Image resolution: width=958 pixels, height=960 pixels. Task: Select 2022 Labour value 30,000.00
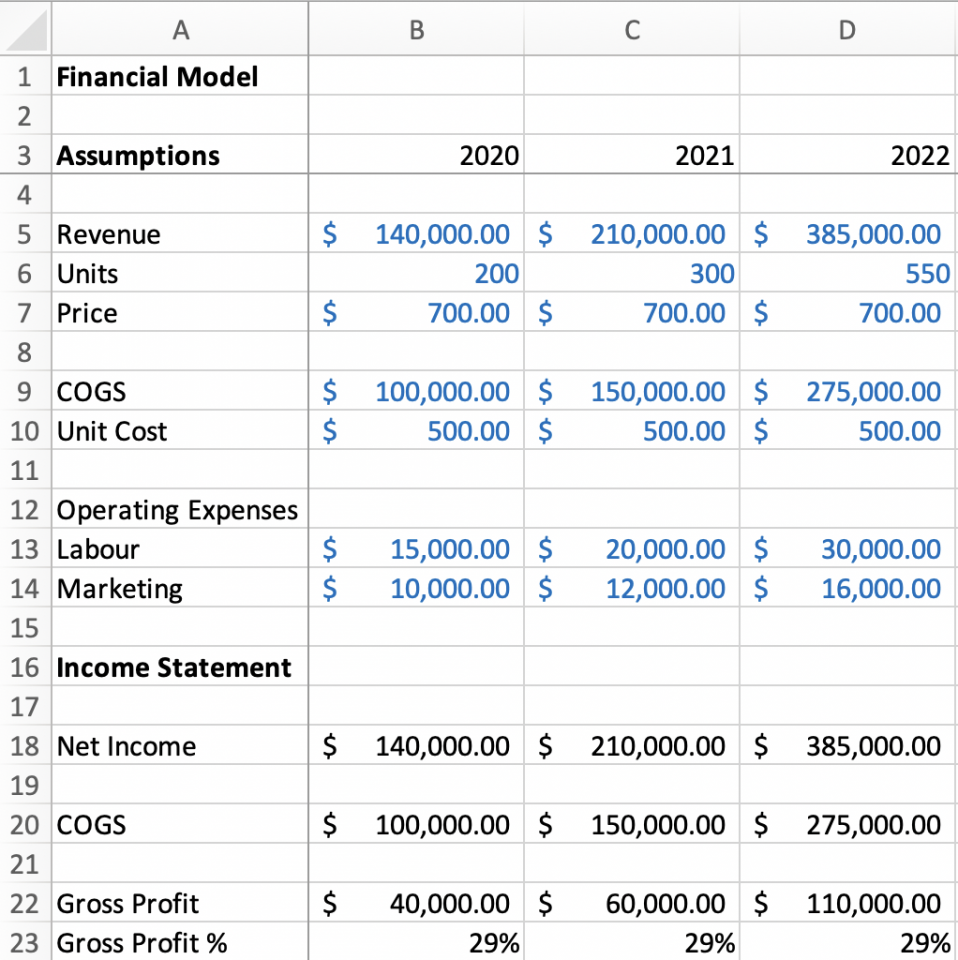pyautogui.click(x=847, y=549)
